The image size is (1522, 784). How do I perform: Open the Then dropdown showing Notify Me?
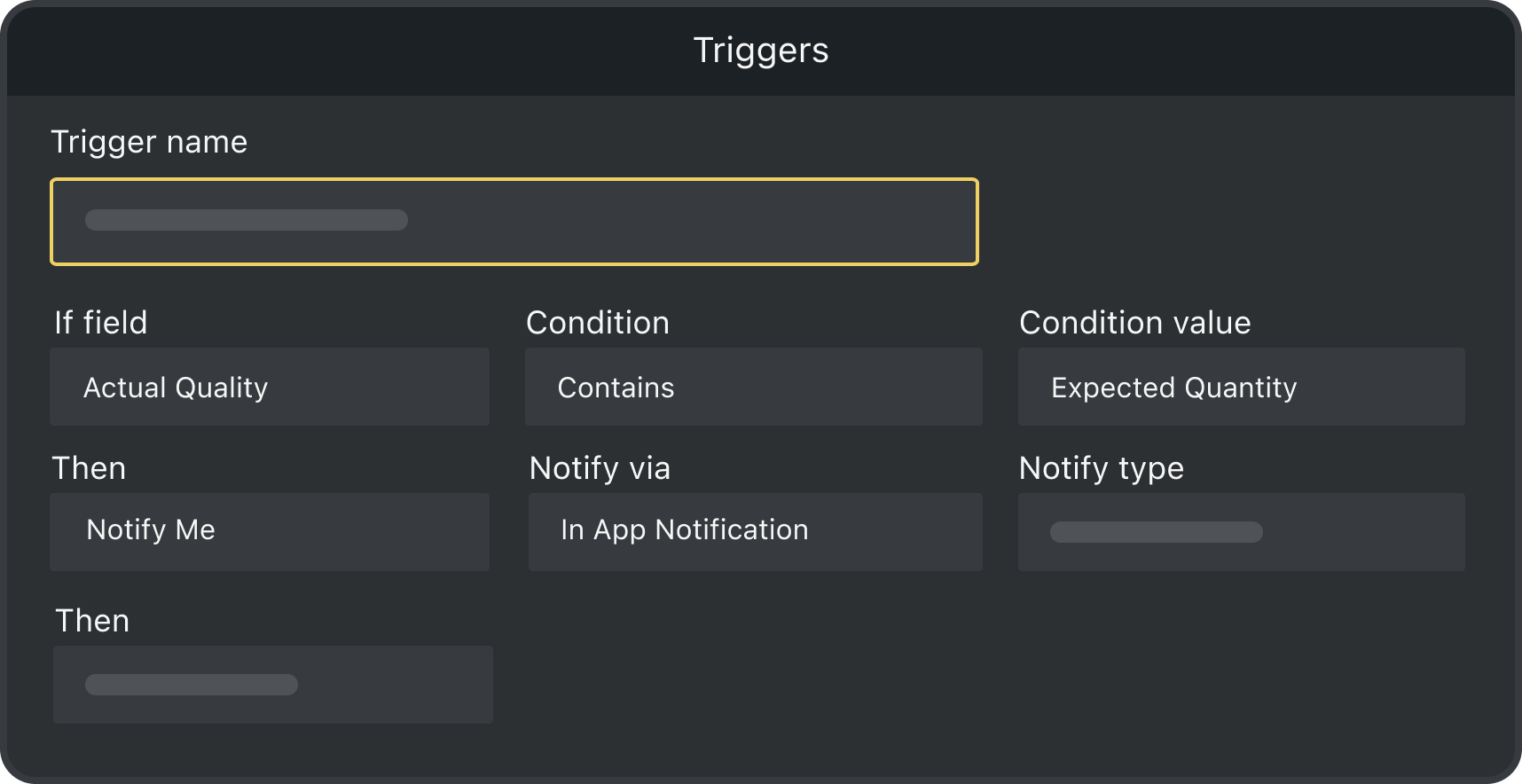point(270,531)
